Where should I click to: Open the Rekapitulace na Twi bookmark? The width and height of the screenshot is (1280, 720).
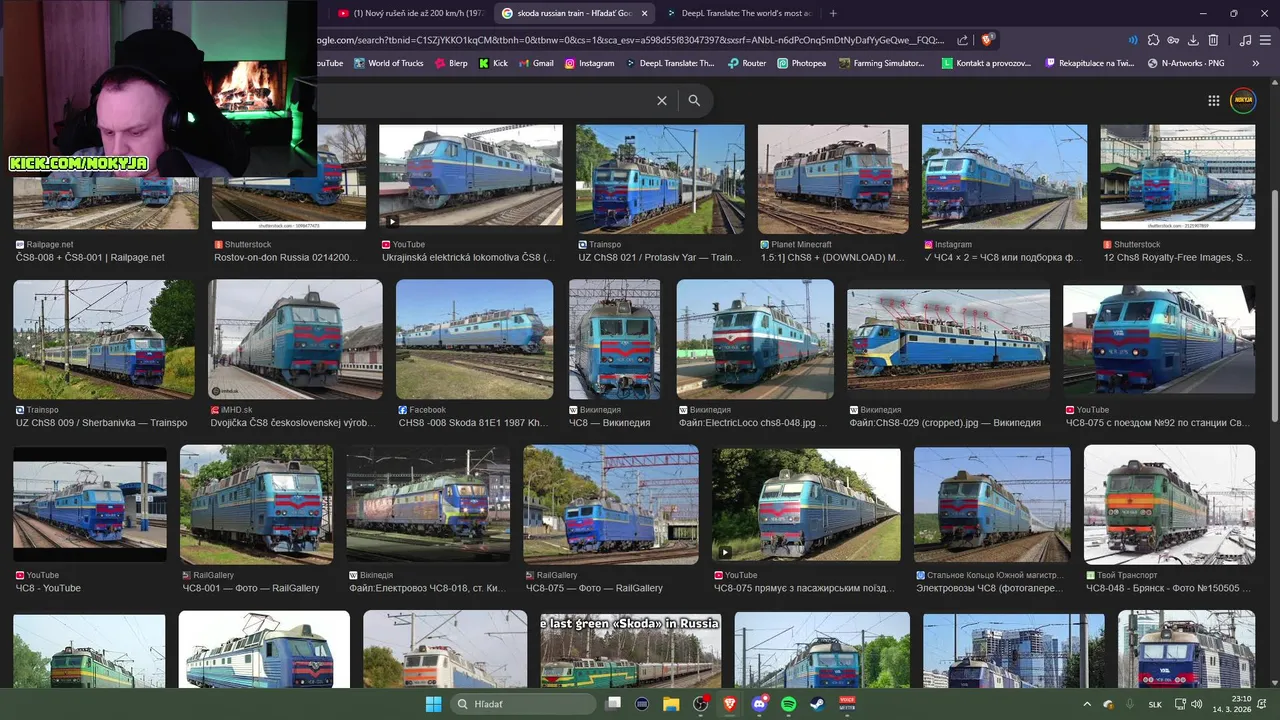coord(1089,63)
